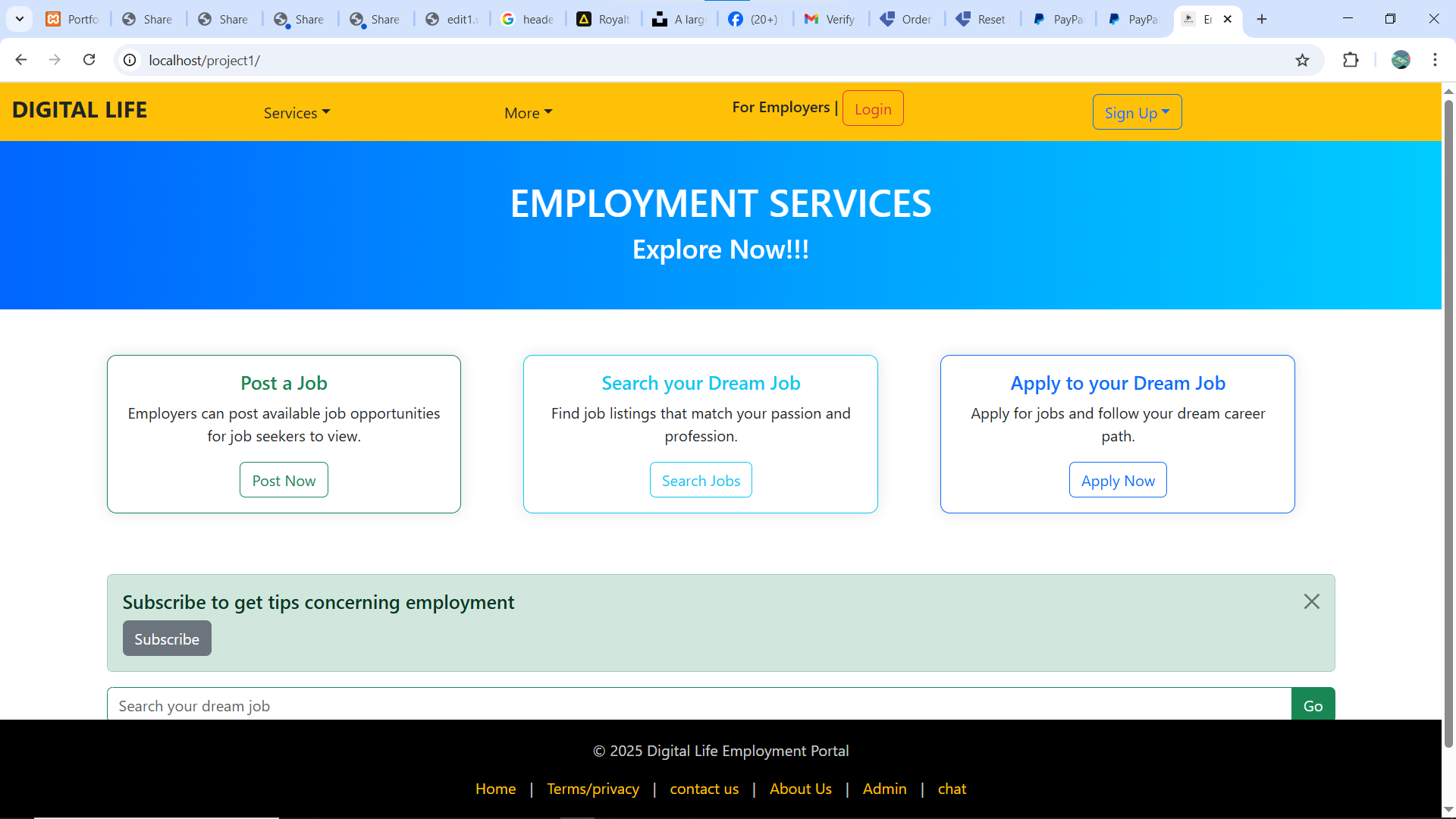Switch to the PayPal browser tab
The image size is (1456, 819).
(x=1058, y=19)
